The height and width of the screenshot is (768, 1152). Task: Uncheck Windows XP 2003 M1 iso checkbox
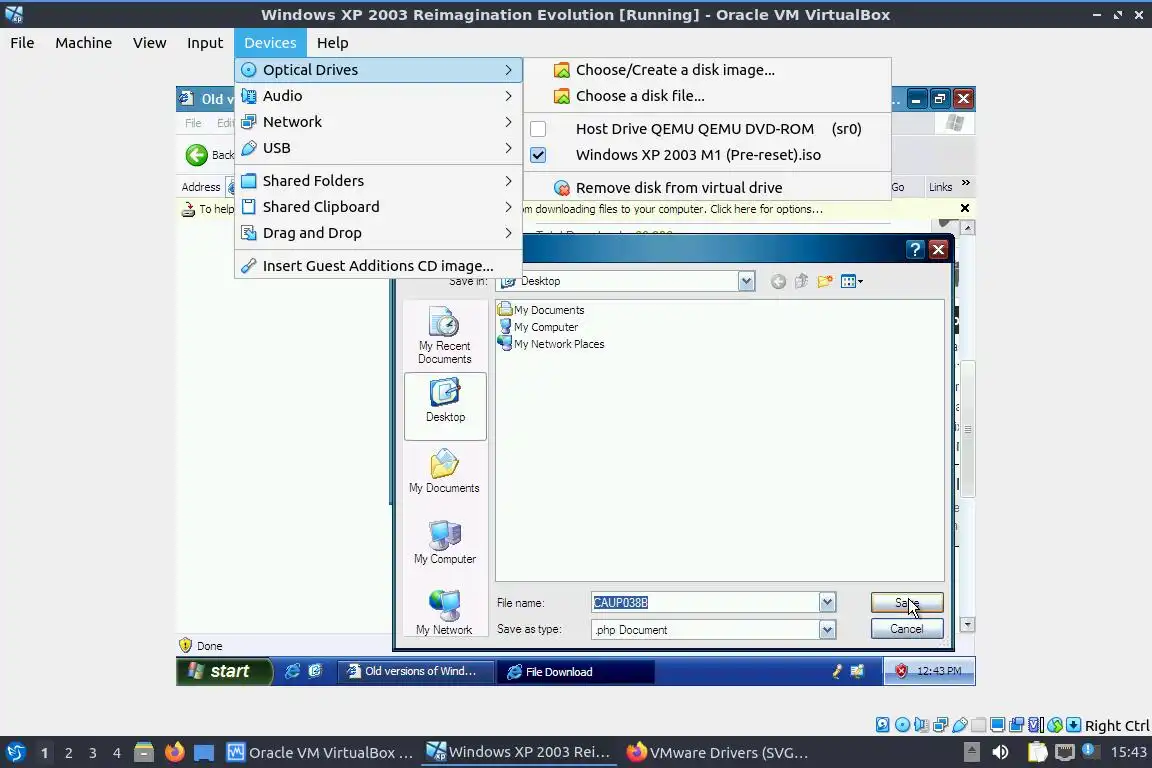coord(539,155)
